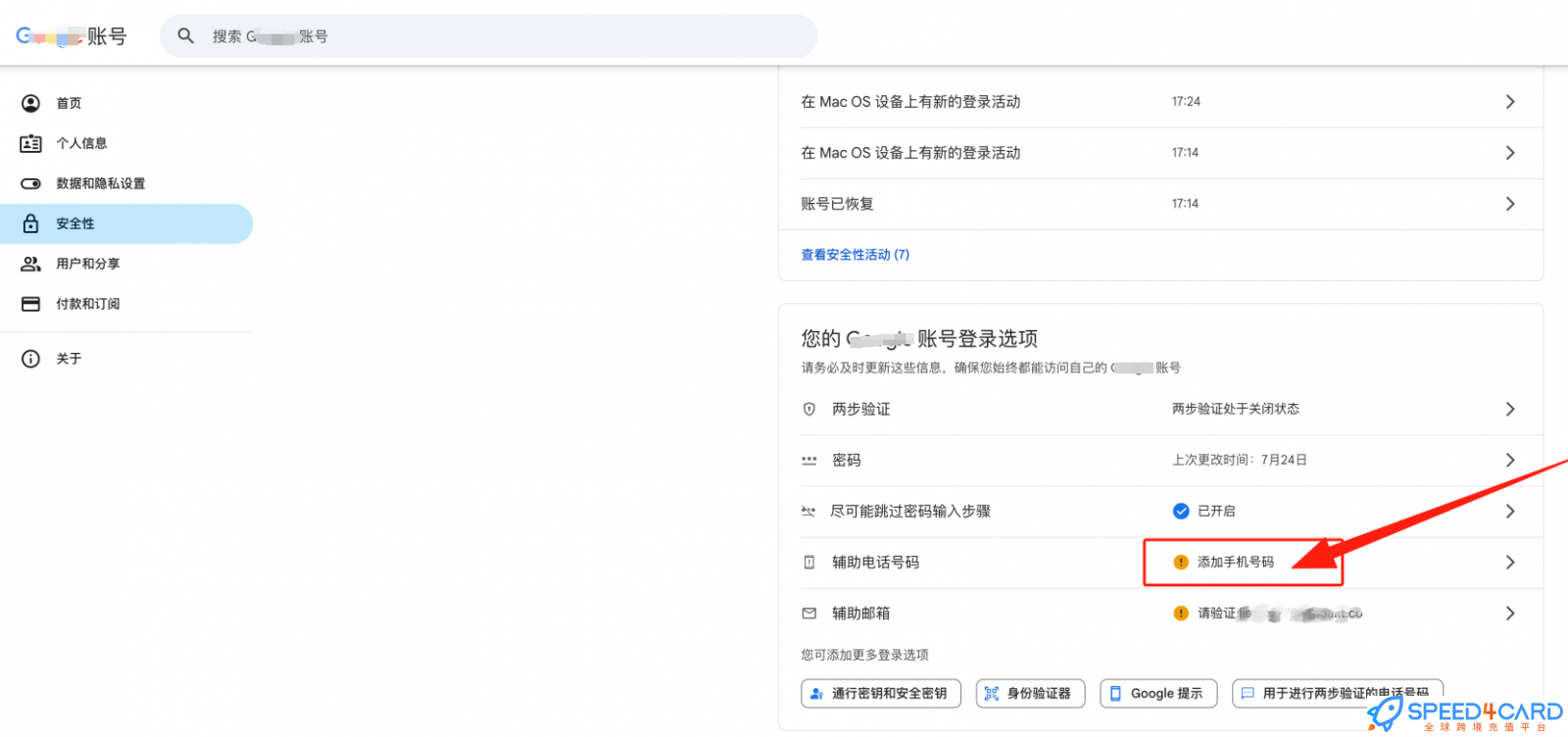Viewport: 1568px width, 737px height.
Task: Click the 首页 person-circle icon
Action: 31,103
